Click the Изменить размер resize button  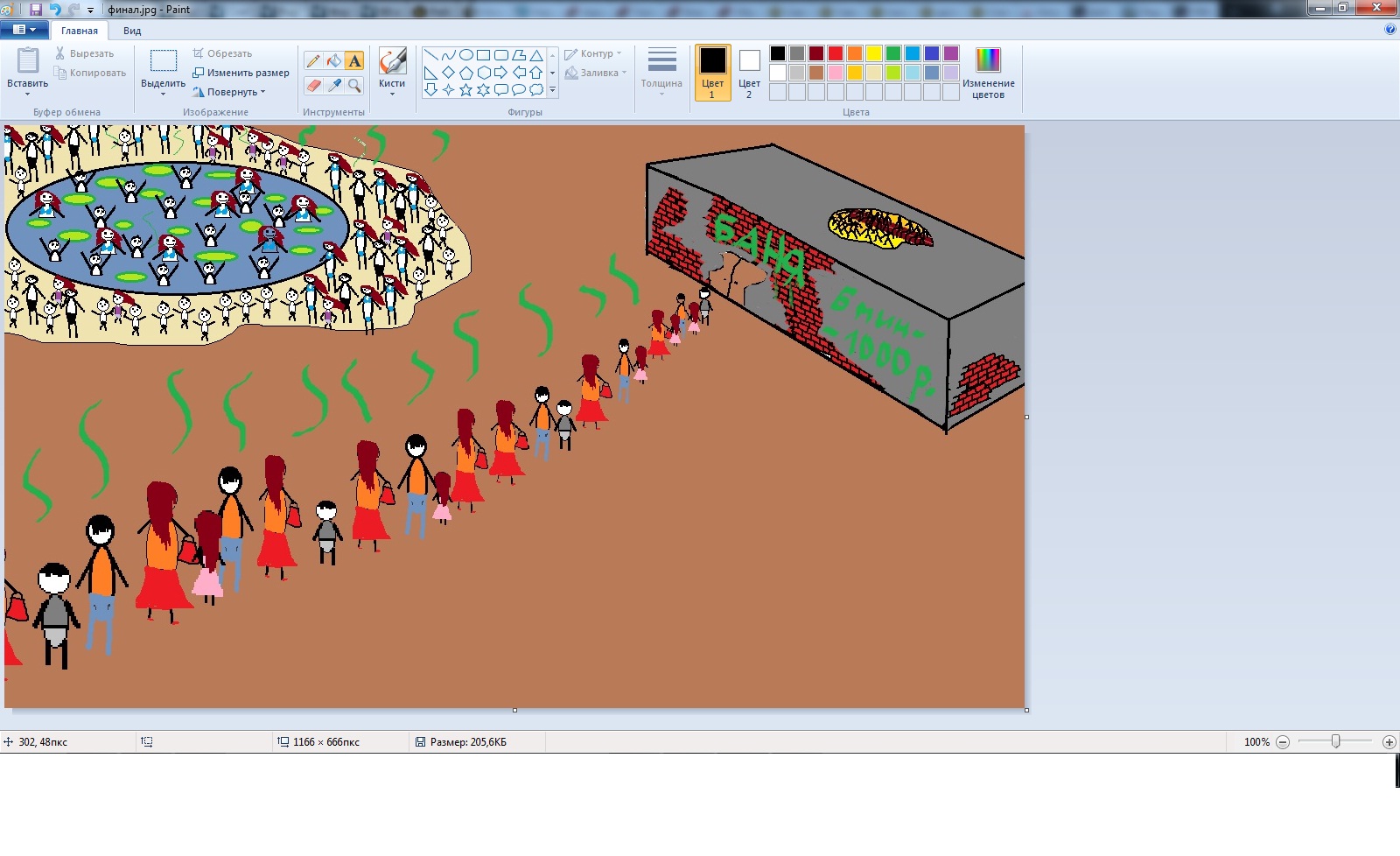[x=241, y=73]
